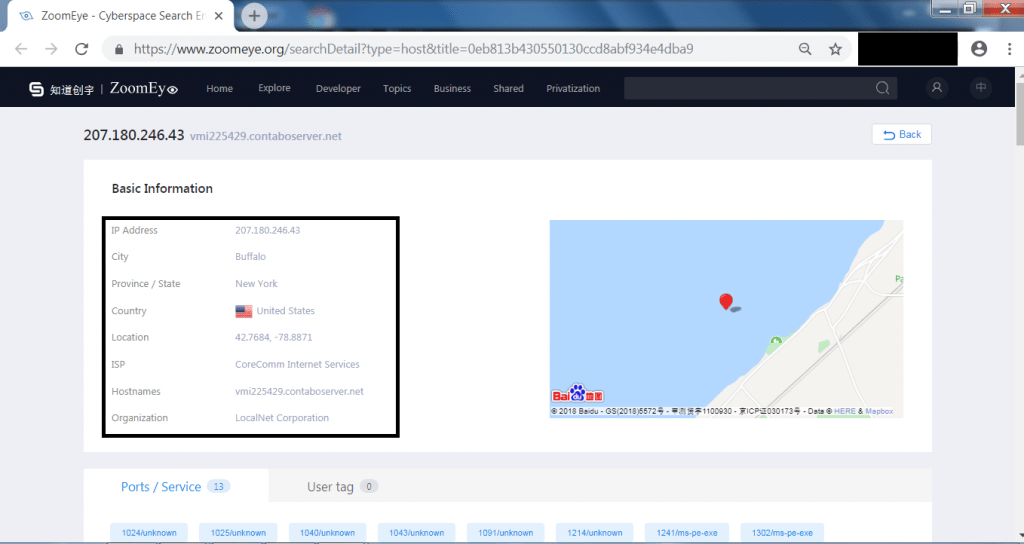Click the 1043/unknown port tag
This screenshot has width=1024, height=544.
417,533
